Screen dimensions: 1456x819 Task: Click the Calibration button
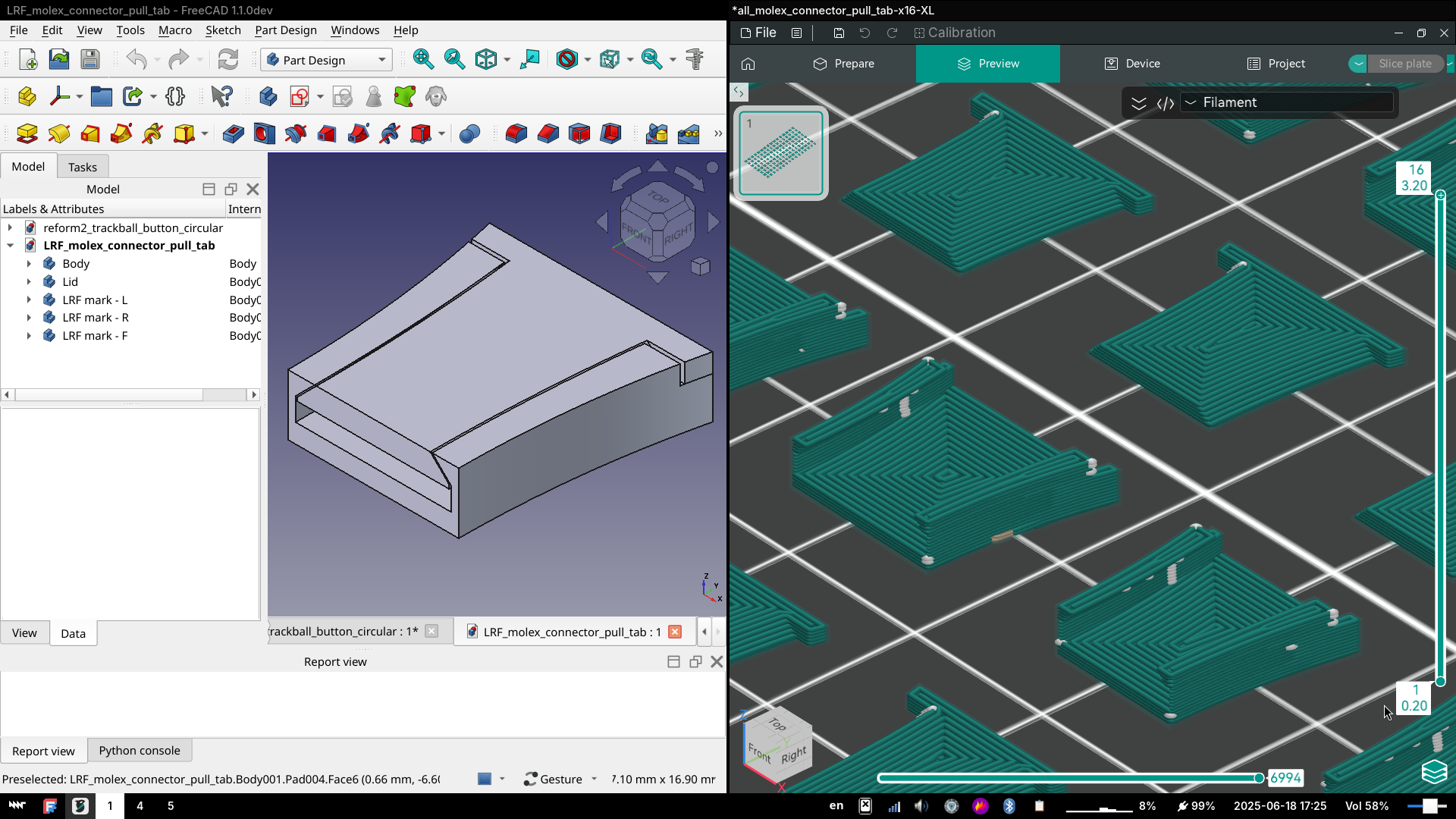(x=954, y=33)
